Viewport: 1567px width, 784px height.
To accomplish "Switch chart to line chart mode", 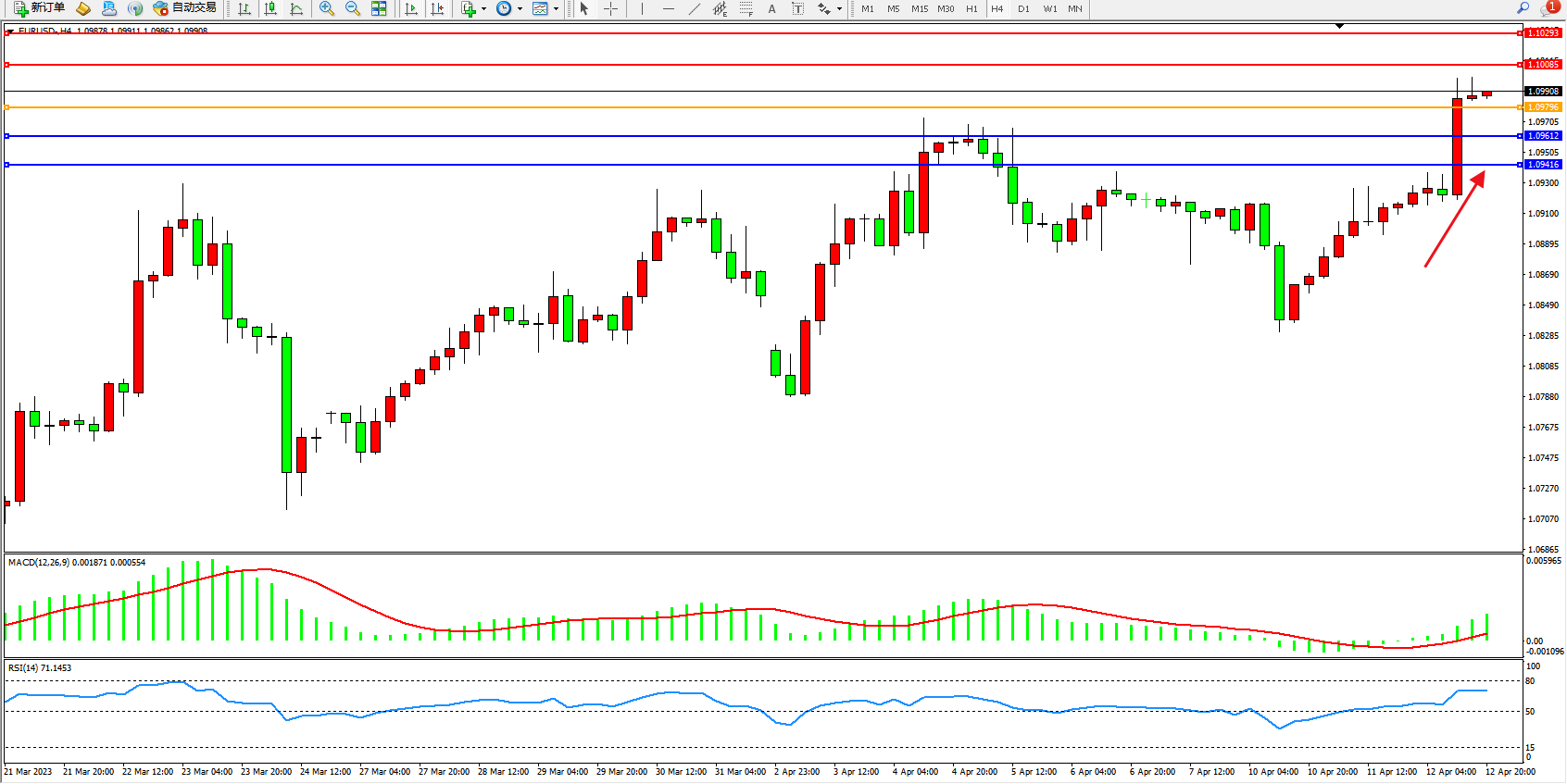I will click(x=296, y=8).
